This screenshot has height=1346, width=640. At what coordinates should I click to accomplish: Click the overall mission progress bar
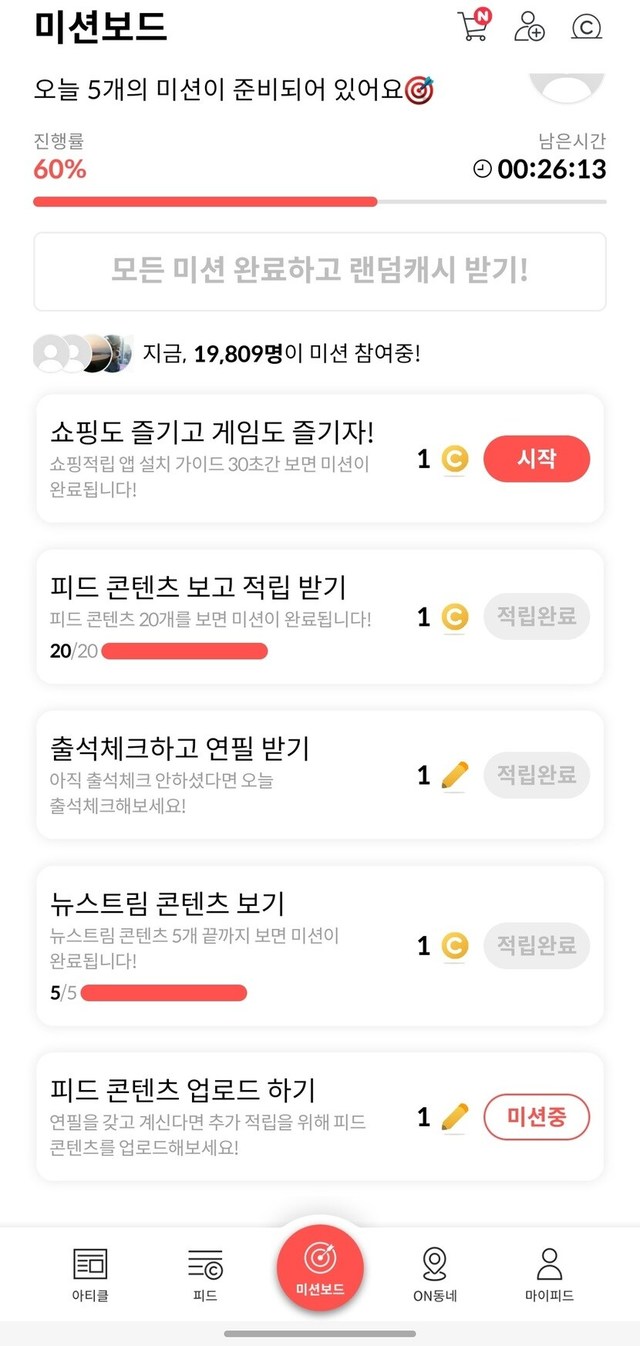[x=320, y=201]
